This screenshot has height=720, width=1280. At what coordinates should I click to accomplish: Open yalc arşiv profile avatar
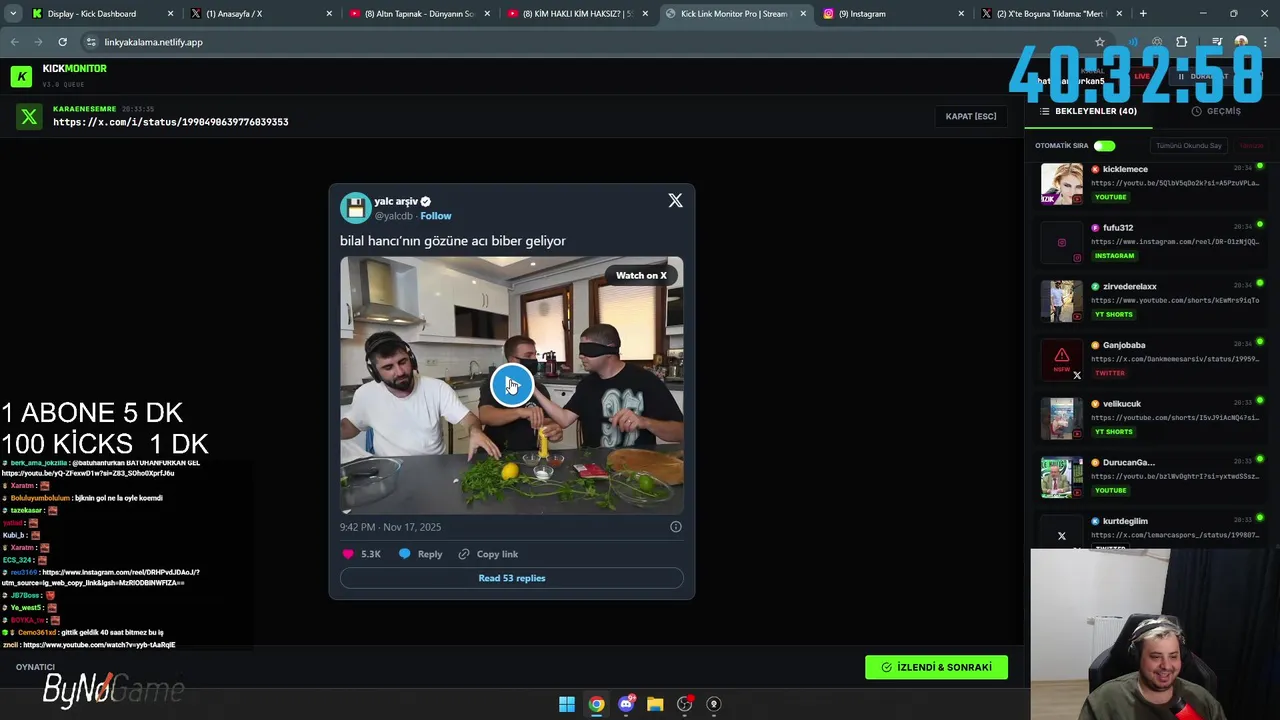point(355,208)
